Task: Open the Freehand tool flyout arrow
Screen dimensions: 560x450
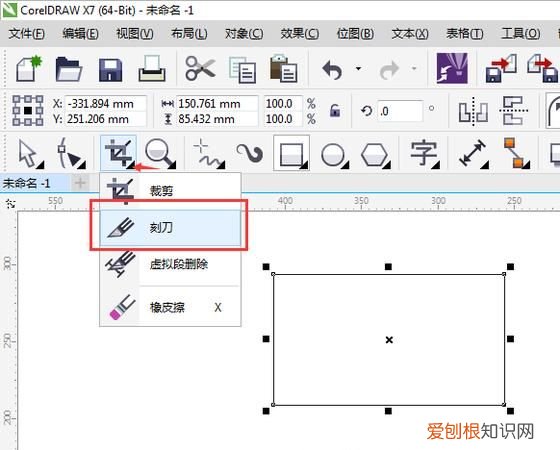Action: 222,165
